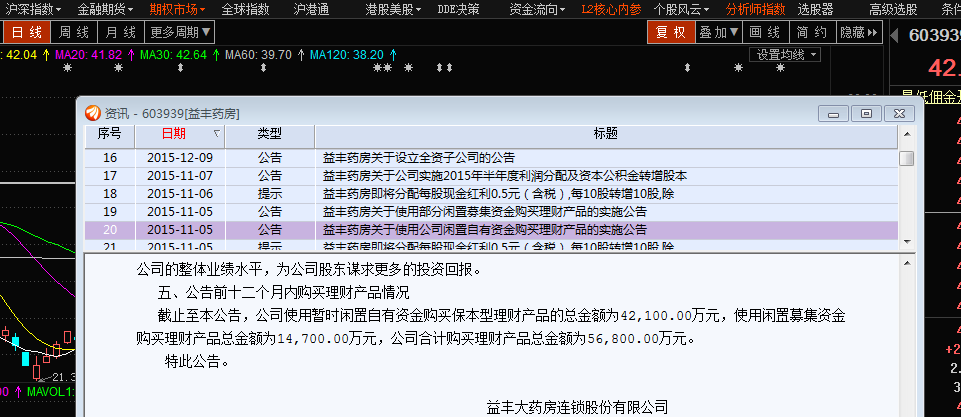The height and width of the screenshot is (417, 961).
Task: Click the sort arrow in 日期 header
Action: click(x=216, y=134)
